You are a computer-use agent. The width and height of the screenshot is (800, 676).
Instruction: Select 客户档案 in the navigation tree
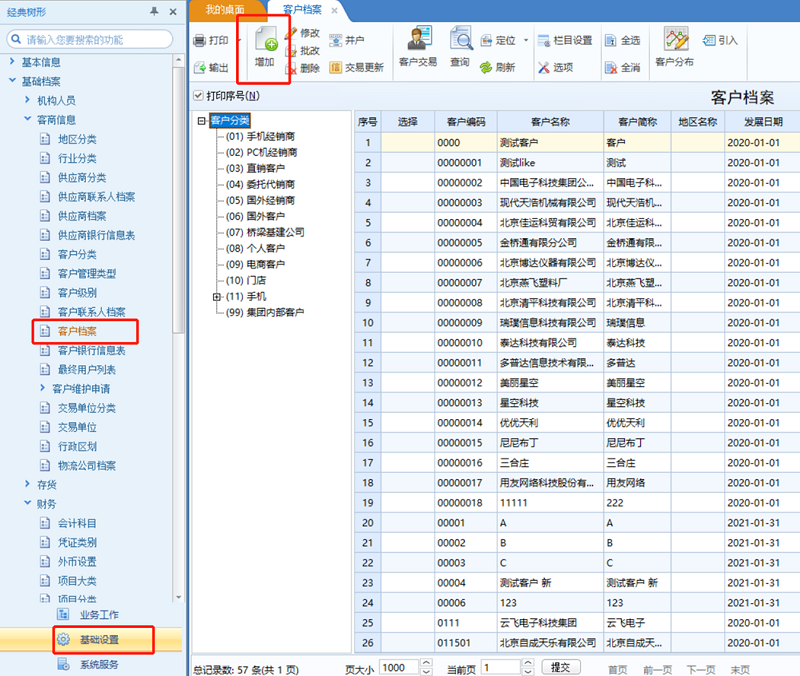(x=77, y=331)
